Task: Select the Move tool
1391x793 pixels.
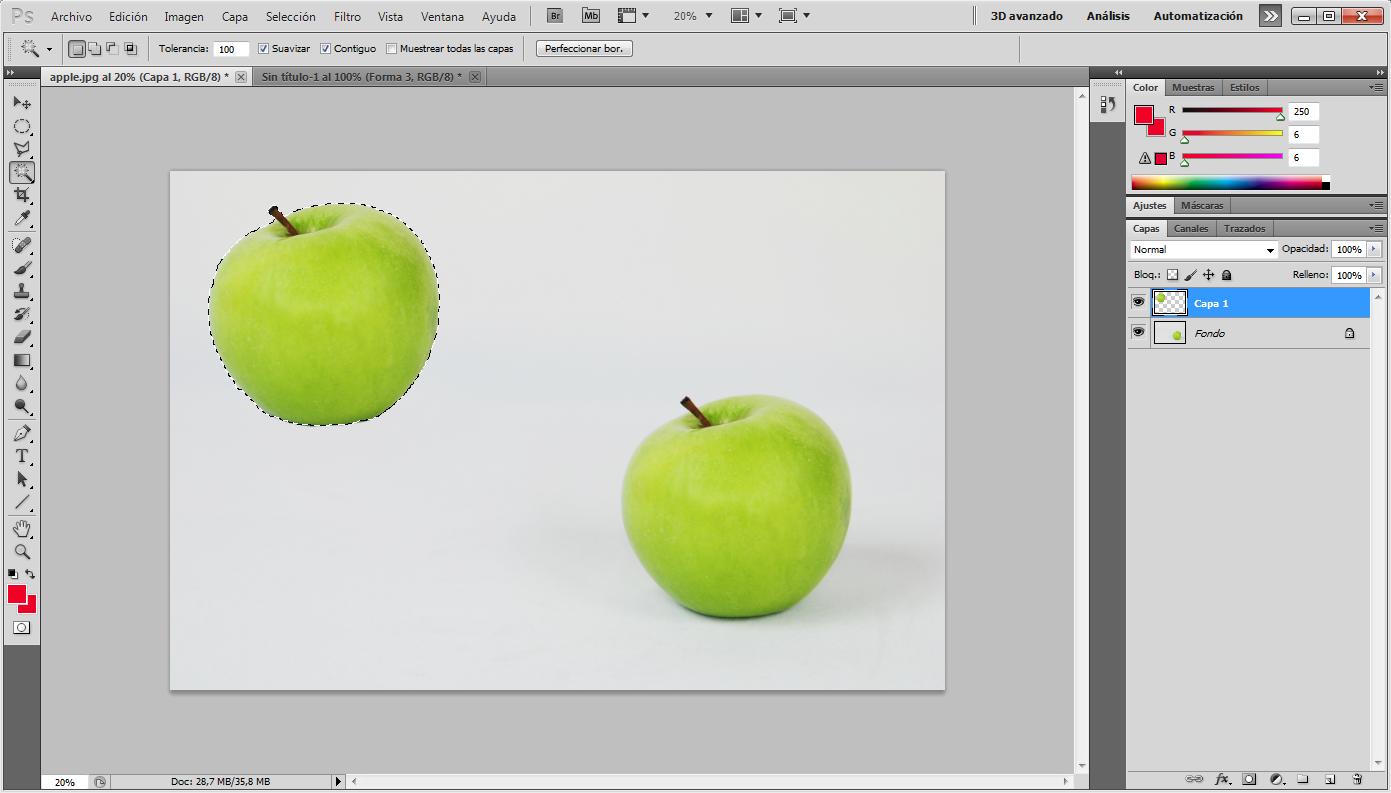Action: pos(22,102)
